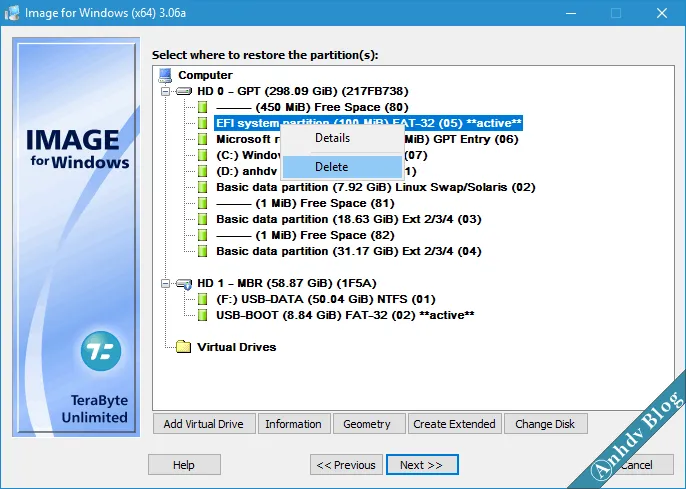Click the HD 0 hard disk icon
The image size is (686, 489).
click(184, 91)
